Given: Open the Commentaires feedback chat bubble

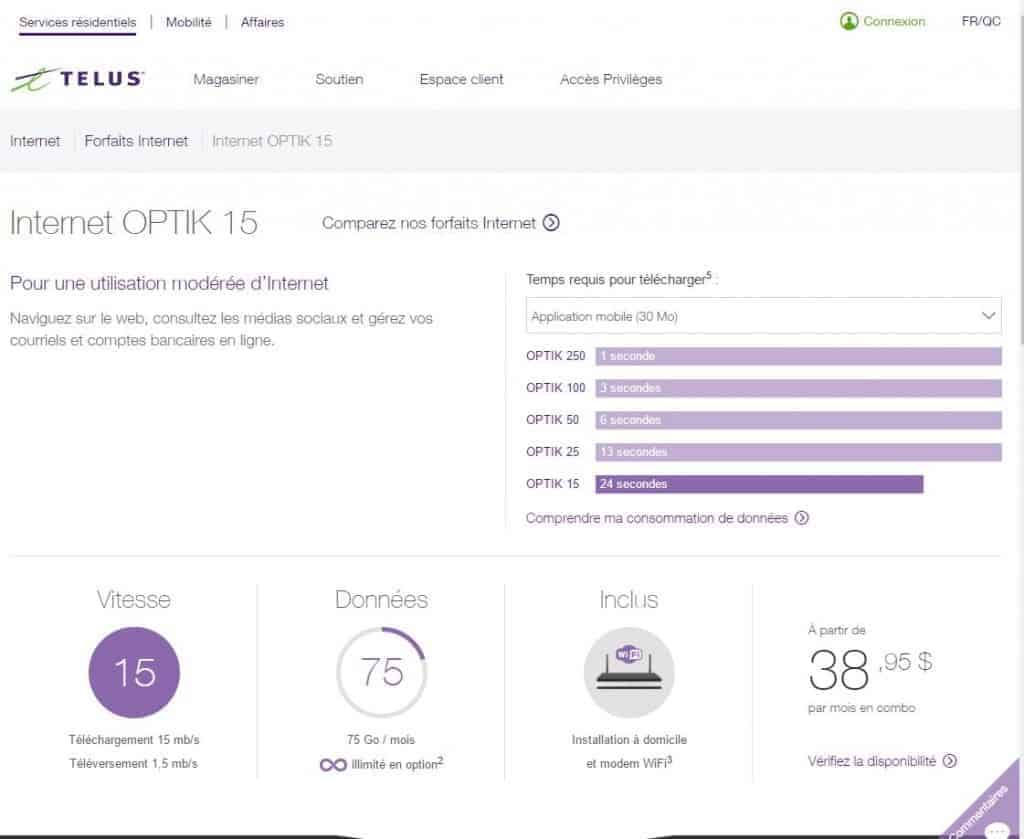Looking at the screenshot, I should point(996,829).
